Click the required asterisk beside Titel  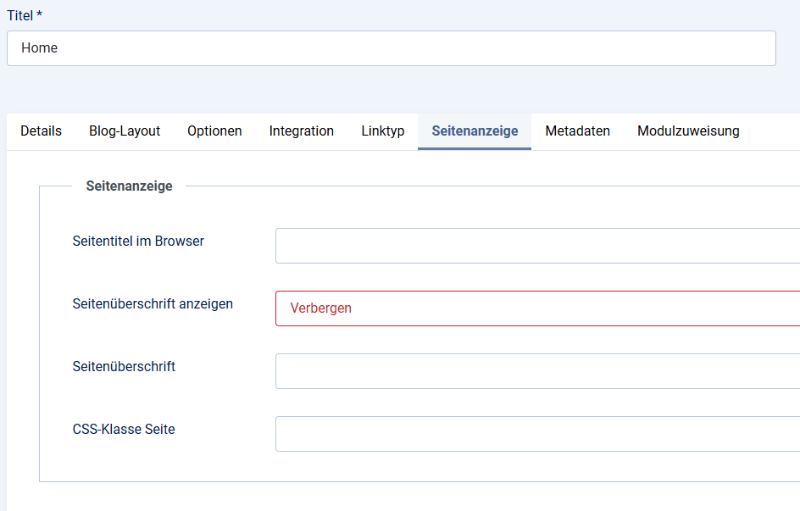[x=39, y=14]
